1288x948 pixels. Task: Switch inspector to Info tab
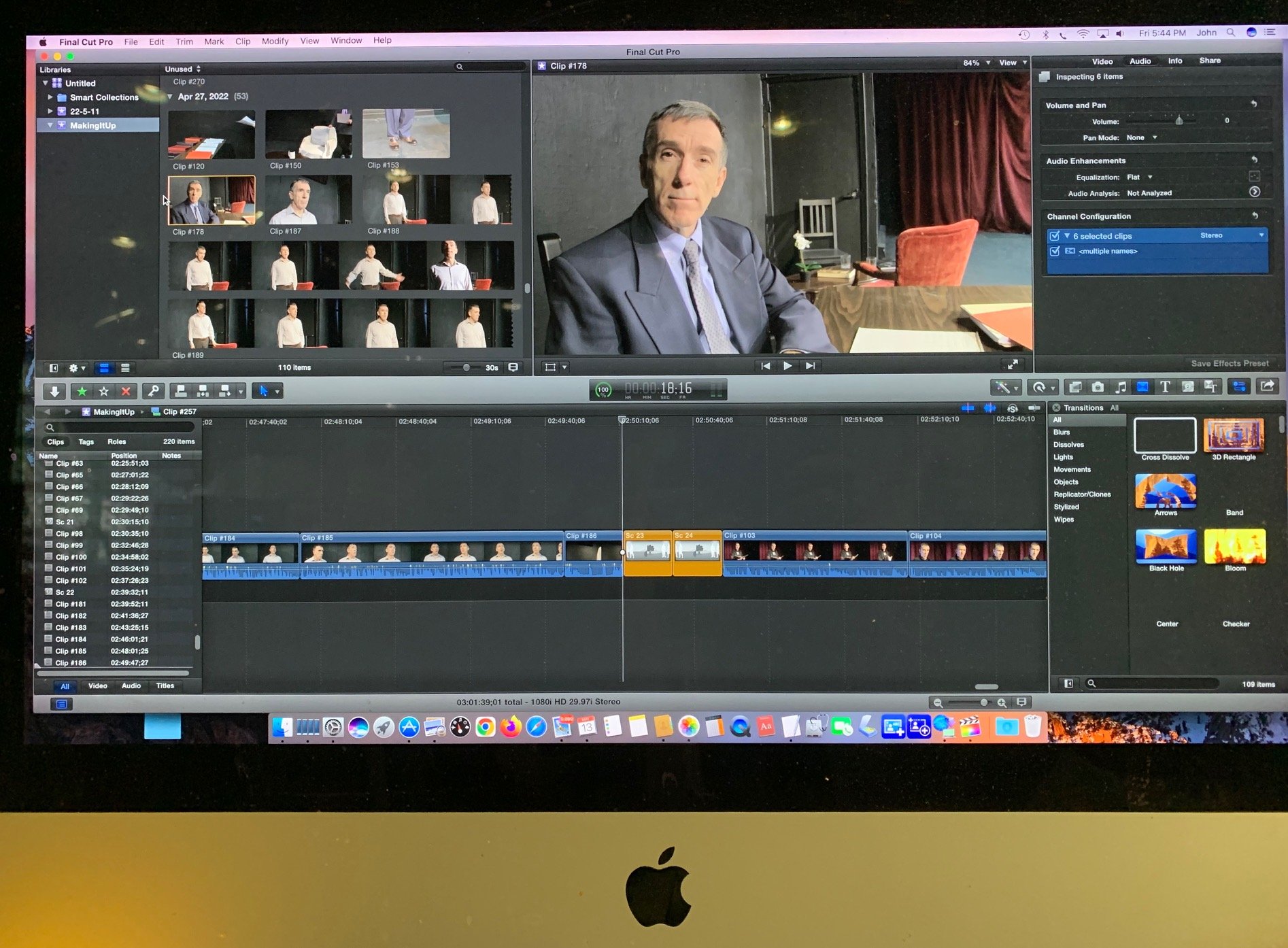coord(1175,61)
